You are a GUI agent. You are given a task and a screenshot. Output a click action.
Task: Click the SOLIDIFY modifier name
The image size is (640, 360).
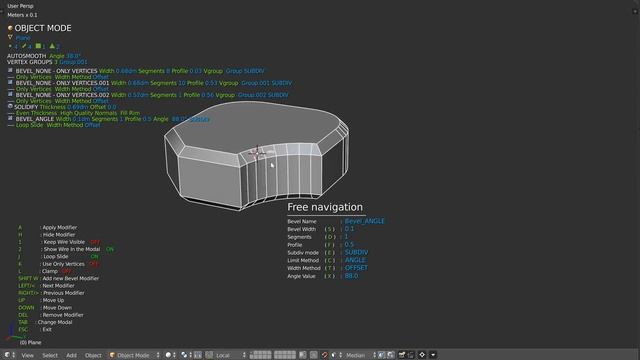click(26, 107)
